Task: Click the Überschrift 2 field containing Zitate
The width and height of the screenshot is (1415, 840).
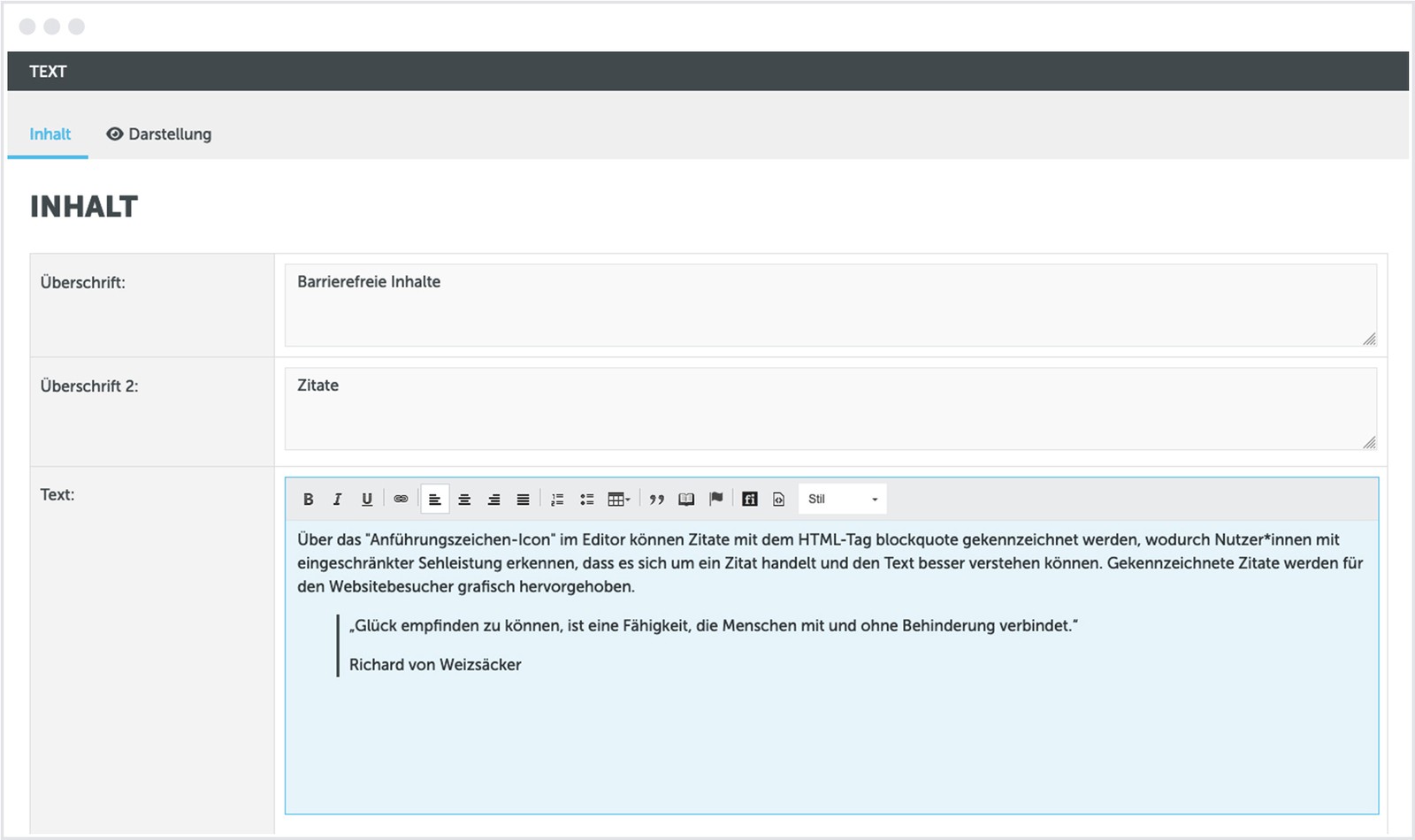Action: tap(830, 409)
